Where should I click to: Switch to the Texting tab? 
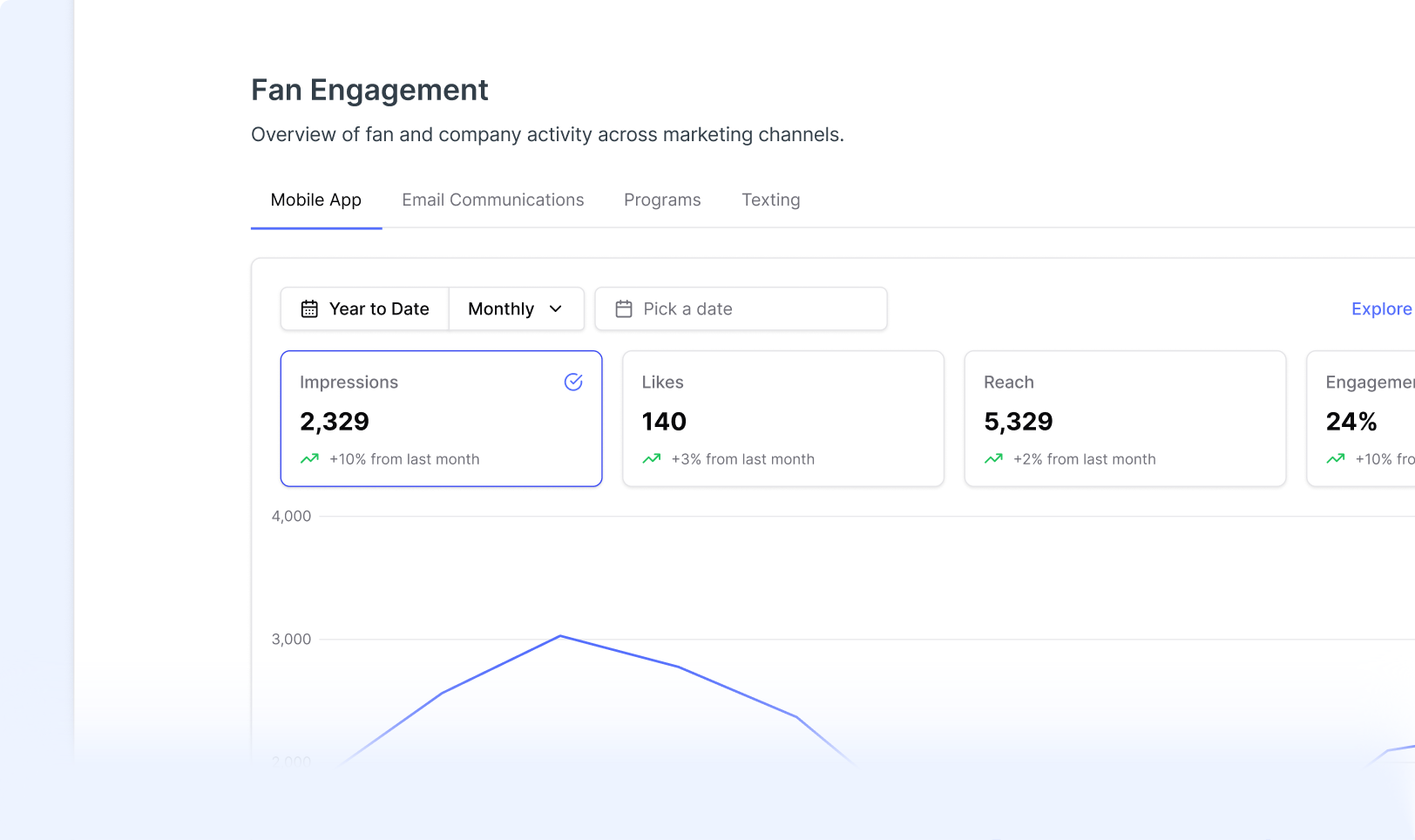[771, 200]
